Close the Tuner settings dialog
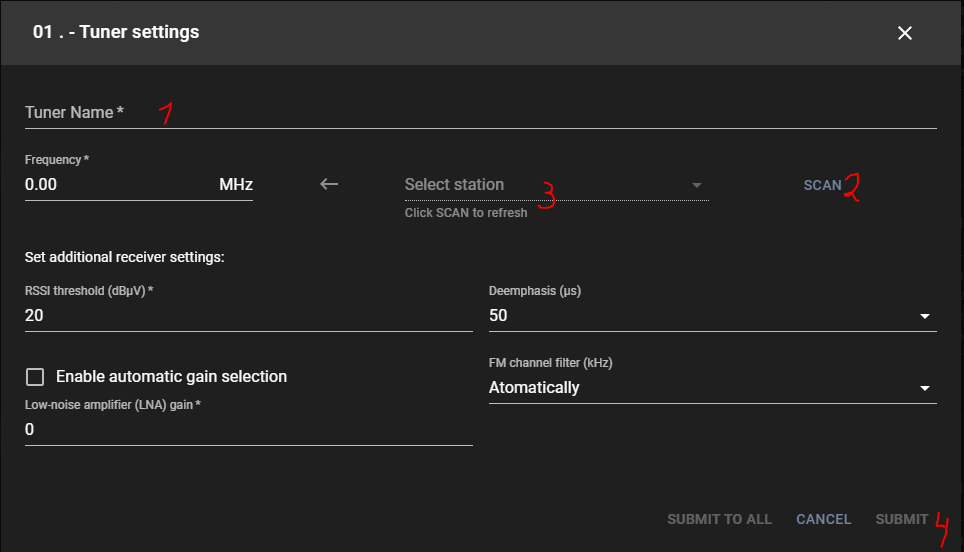Screen dimensions: 964x552 905,33
